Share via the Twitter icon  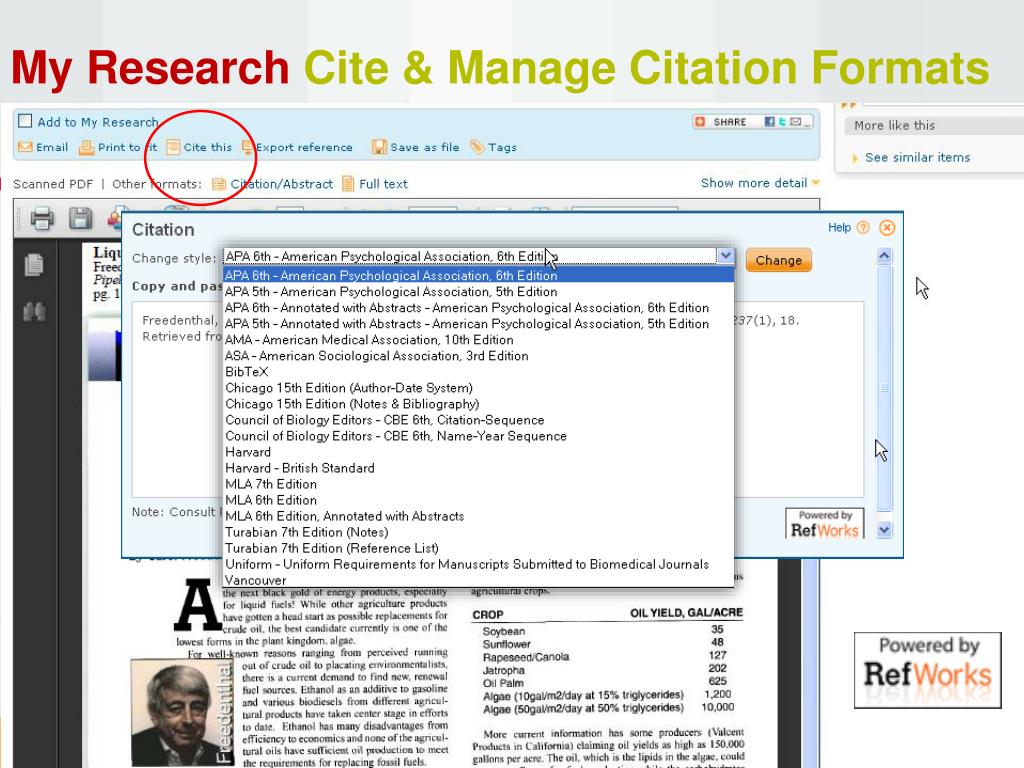click(782, 121)
